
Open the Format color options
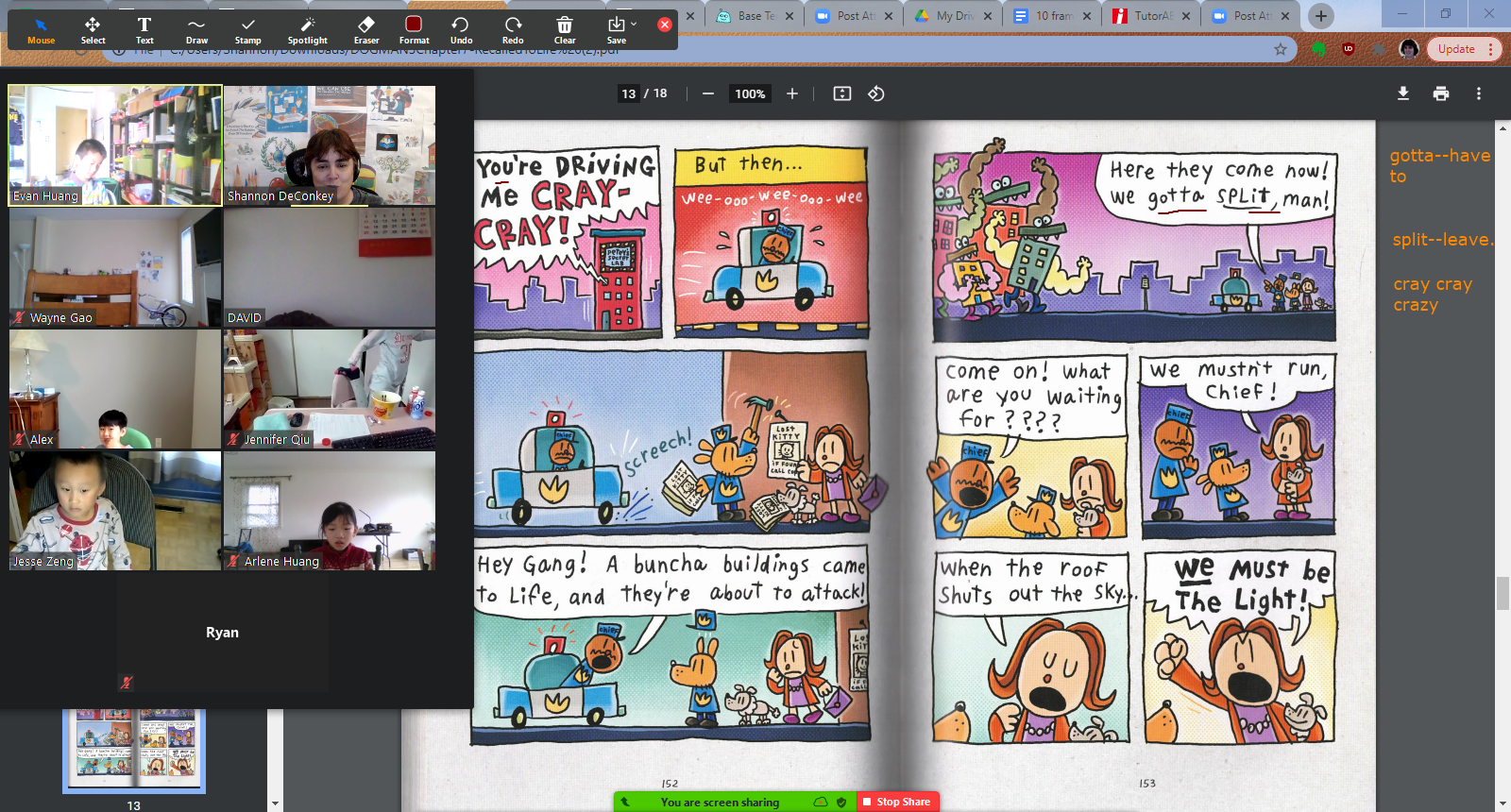[414, 30]
